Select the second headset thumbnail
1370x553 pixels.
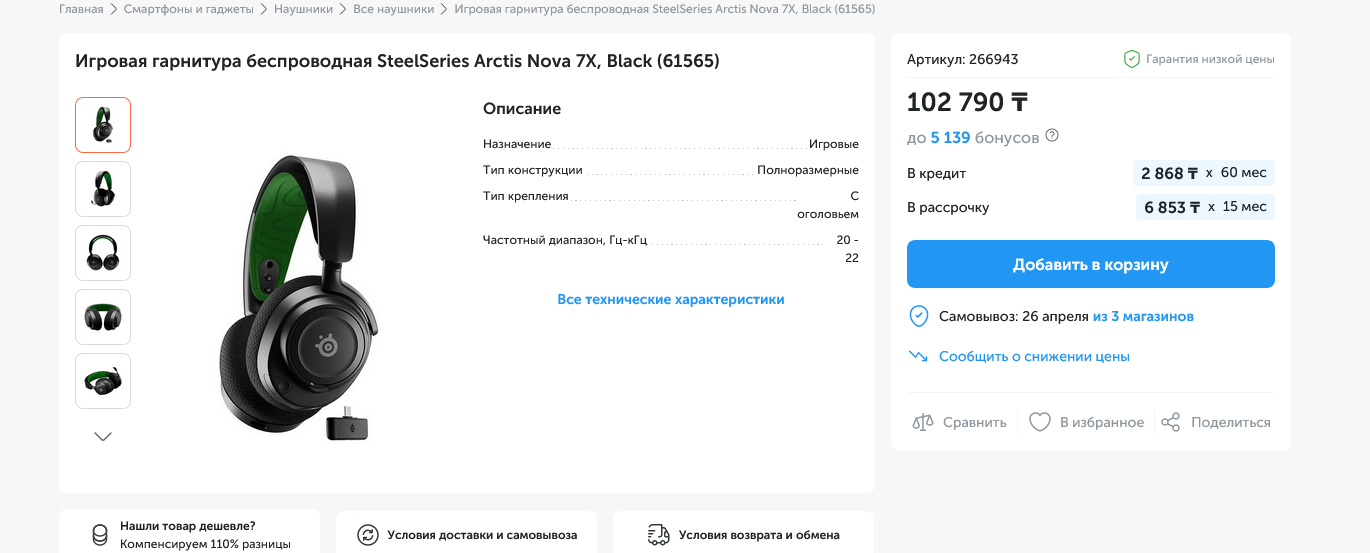(x=103, y=189)
